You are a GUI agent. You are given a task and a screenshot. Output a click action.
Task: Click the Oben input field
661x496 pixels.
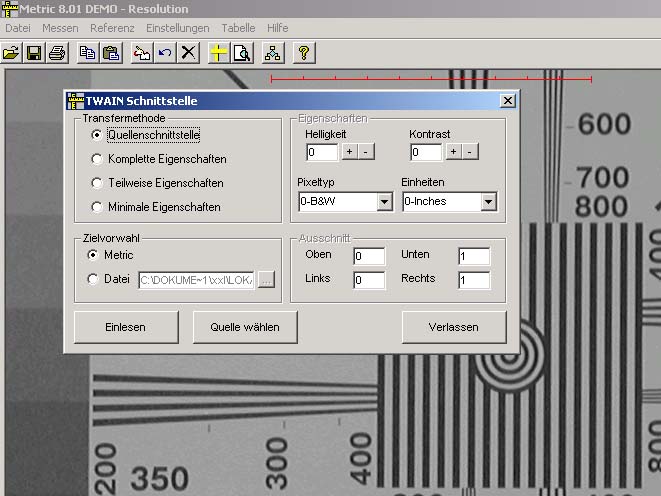[x=369, y=256]
